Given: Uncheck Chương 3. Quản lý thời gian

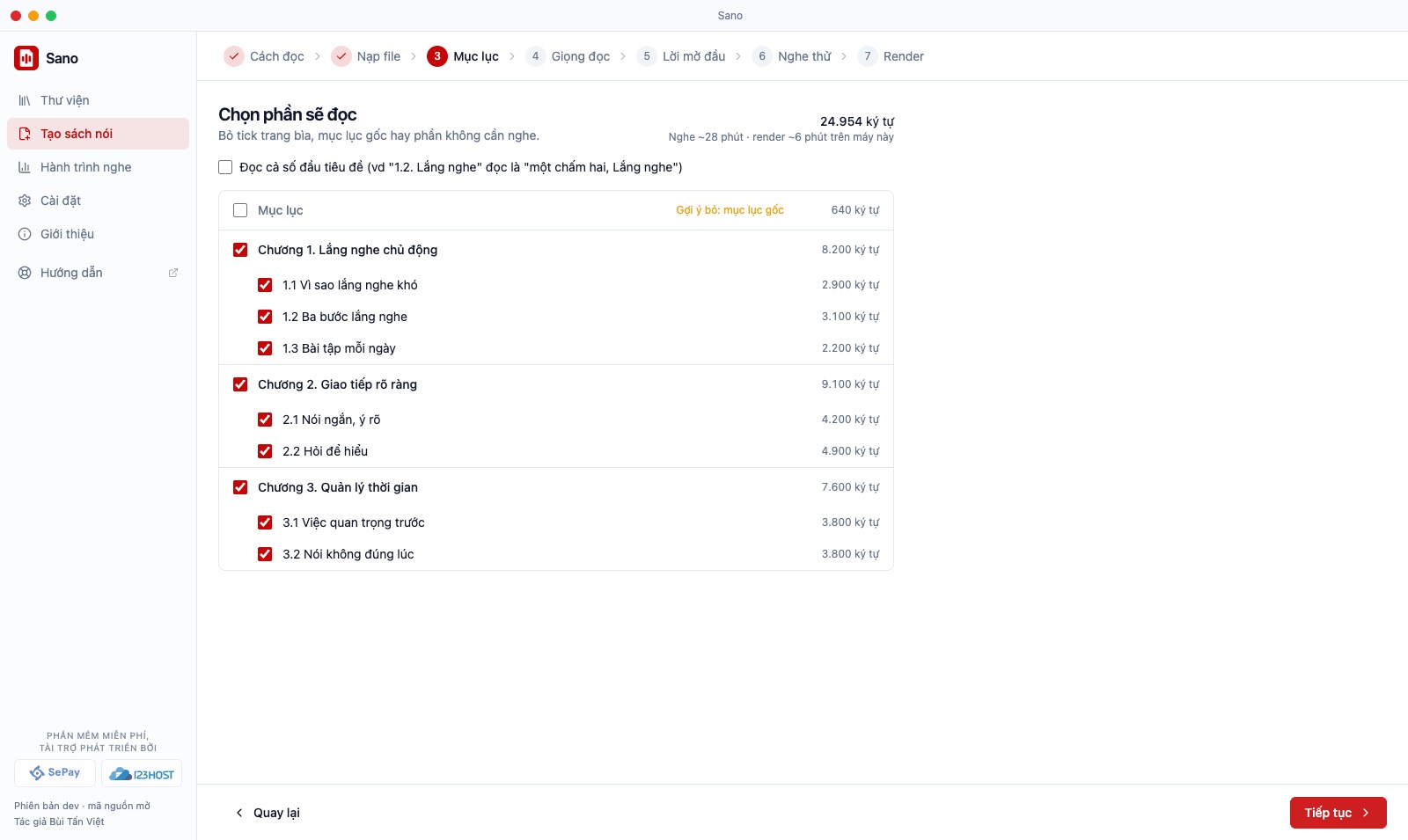Looking at the screenshot, I should [240, 487].
